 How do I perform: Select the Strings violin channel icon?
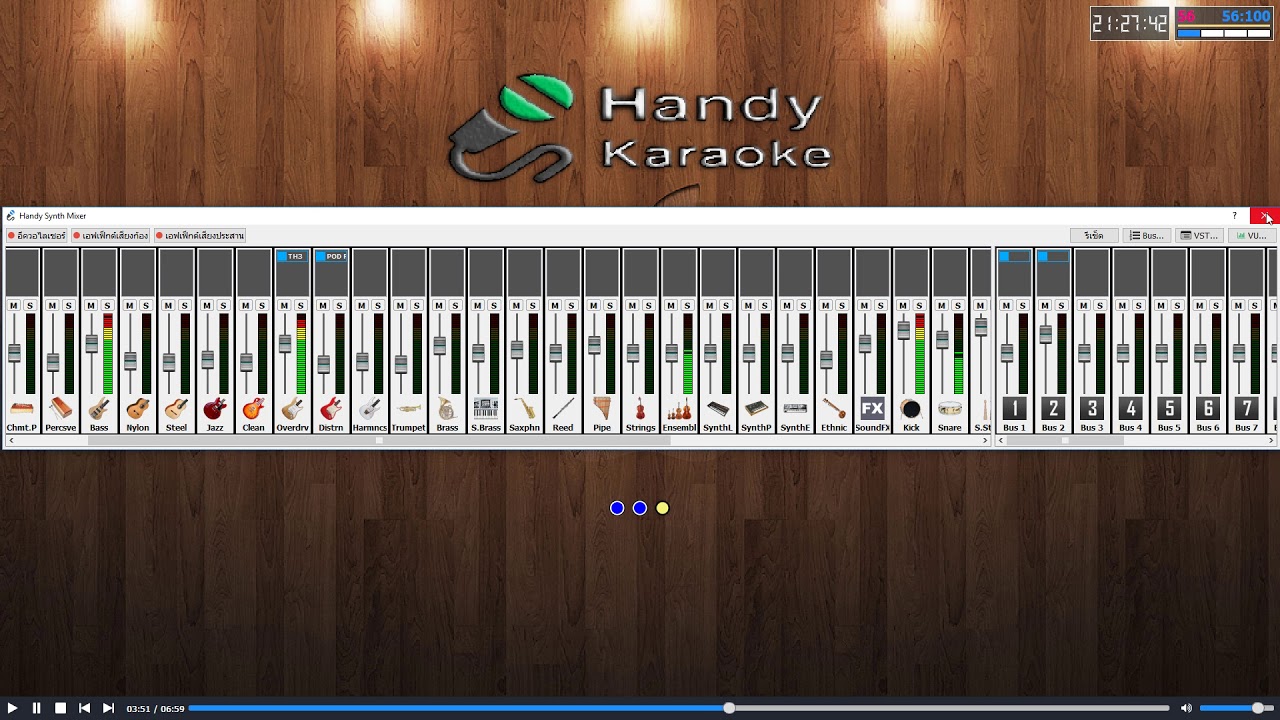(640, 408)
